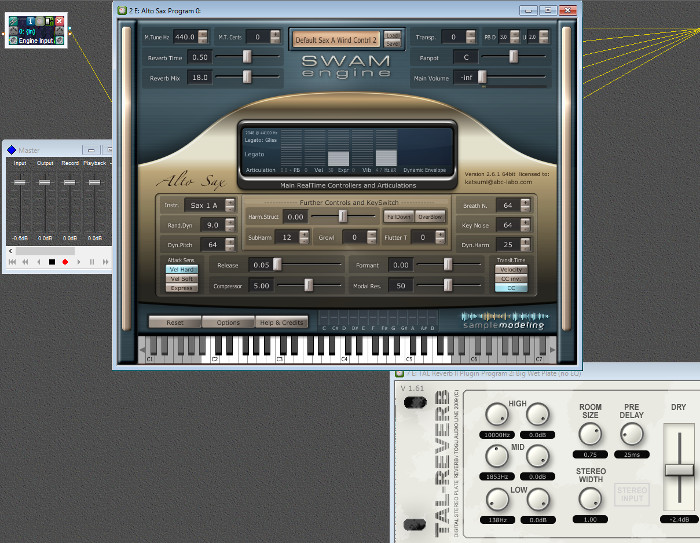Select Velocity transition time mode
700x543 pixels.
511,269
